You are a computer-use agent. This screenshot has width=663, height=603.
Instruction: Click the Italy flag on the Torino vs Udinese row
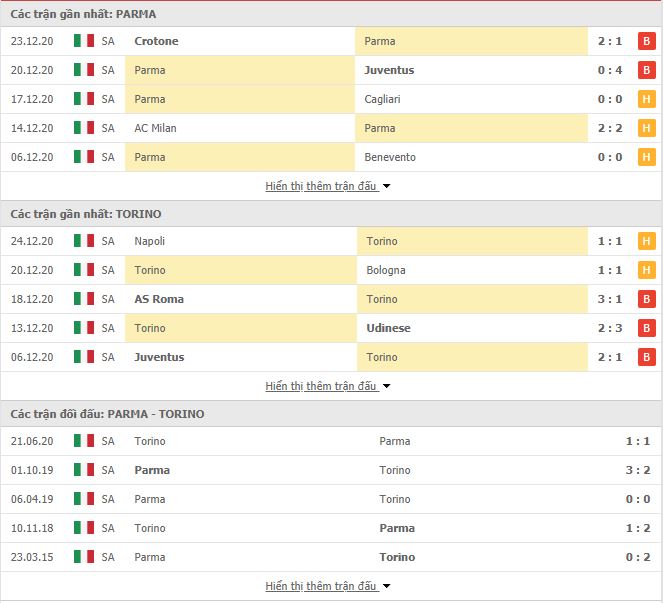pyautogui.click(x=84, y=328)
